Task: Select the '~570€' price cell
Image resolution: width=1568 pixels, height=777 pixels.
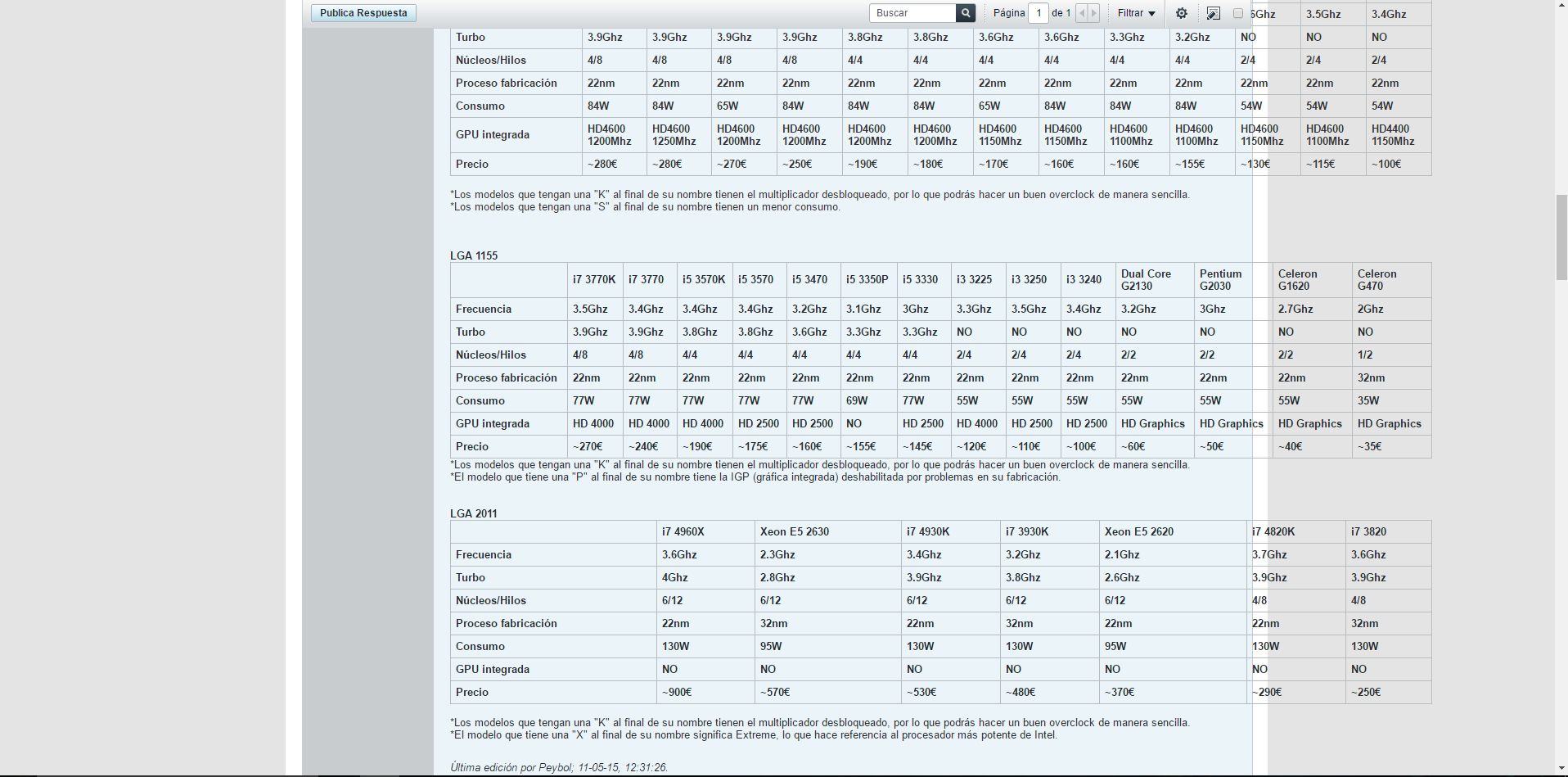Action: [827, 693]
